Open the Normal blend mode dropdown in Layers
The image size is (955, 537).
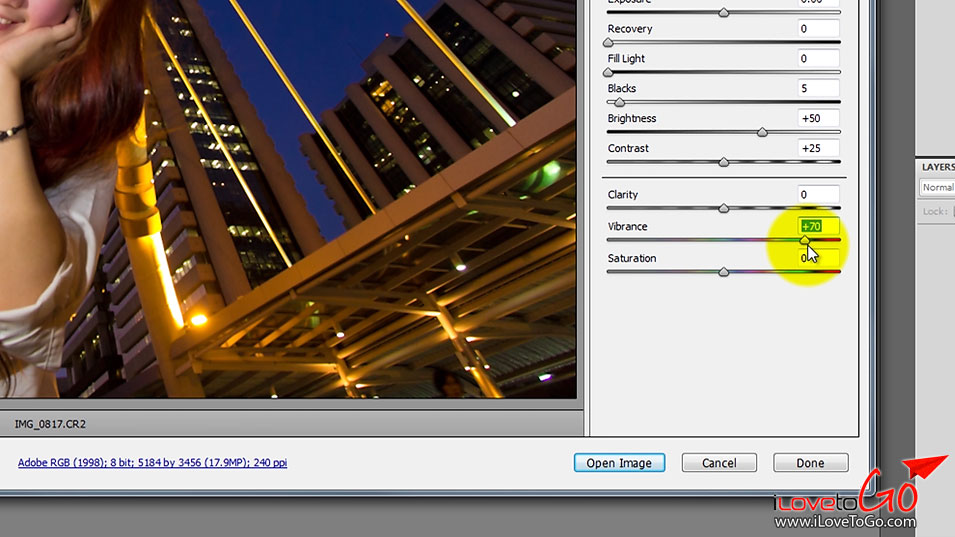click(937, 188)
